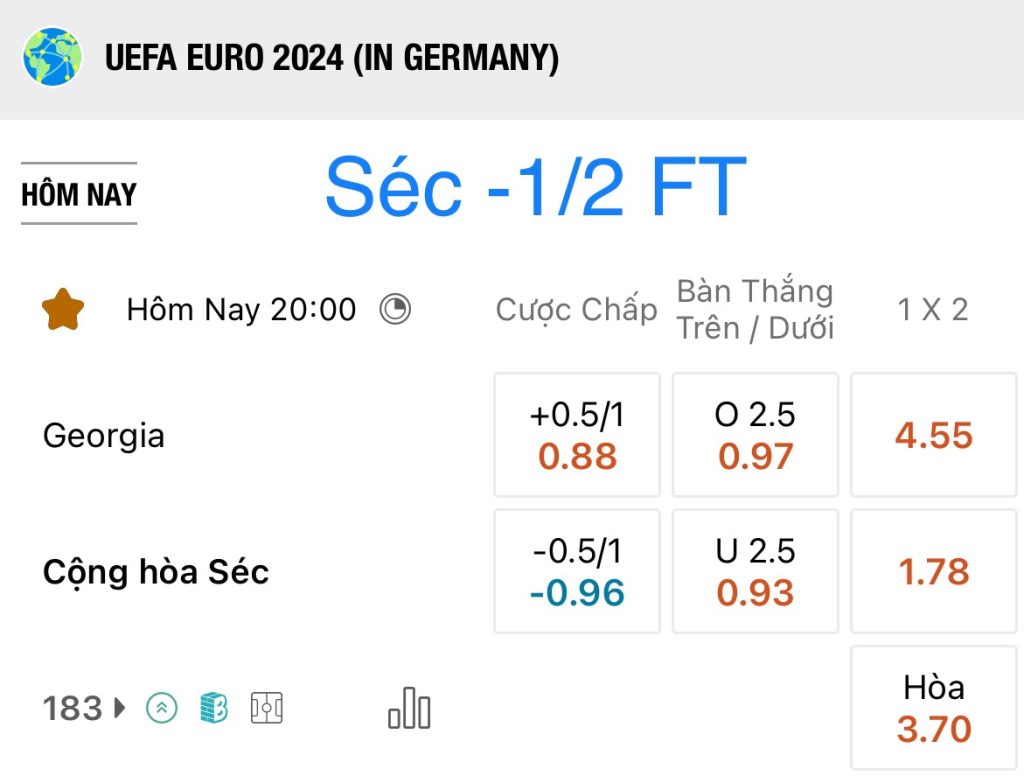Pick Under 2.5 goals at 0.93
The width and height of the screenshot is (1024, 776).
click(x=756, y=572)
